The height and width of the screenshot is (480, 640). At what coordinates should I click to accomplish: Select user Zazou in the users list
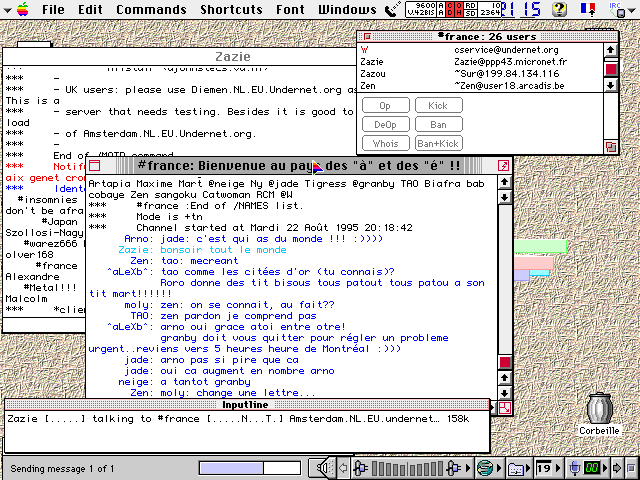(x=481, y=74)
